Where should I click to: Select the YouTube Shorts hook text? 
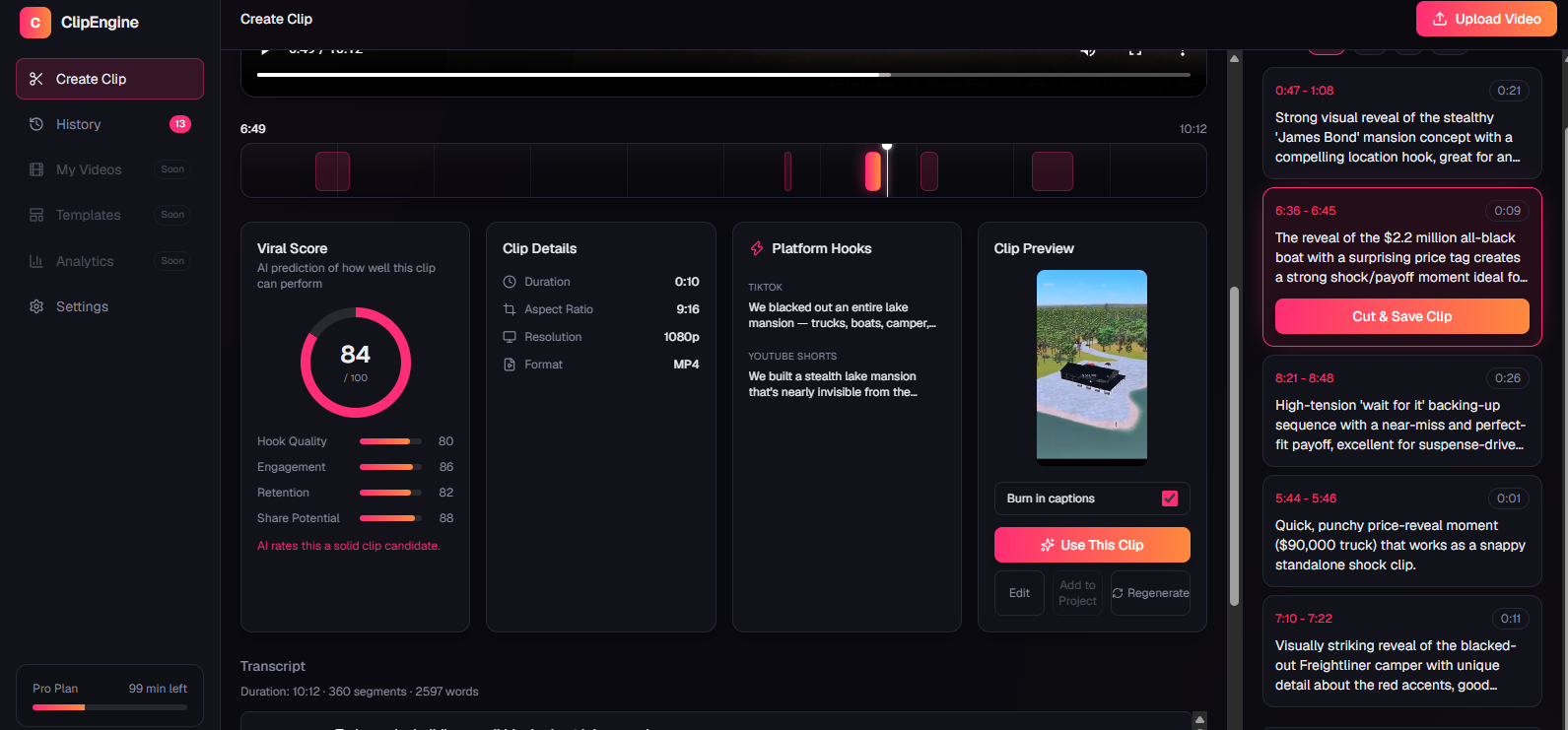point(833,384)
